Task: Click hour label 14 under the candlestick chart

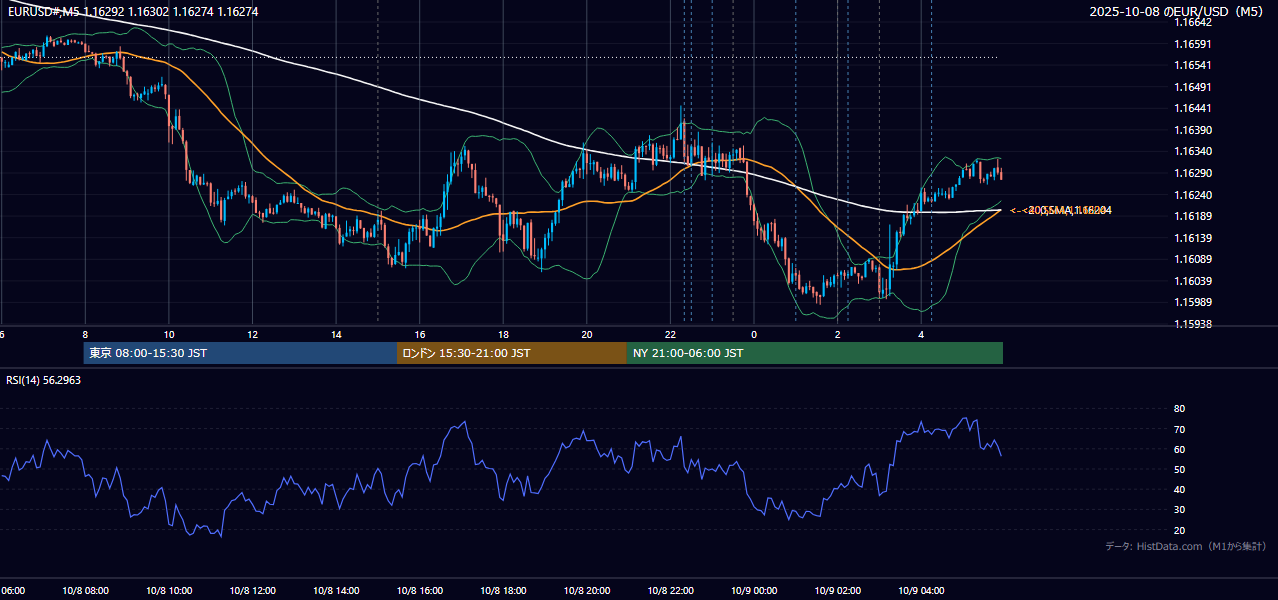Action: coord(336,335)
